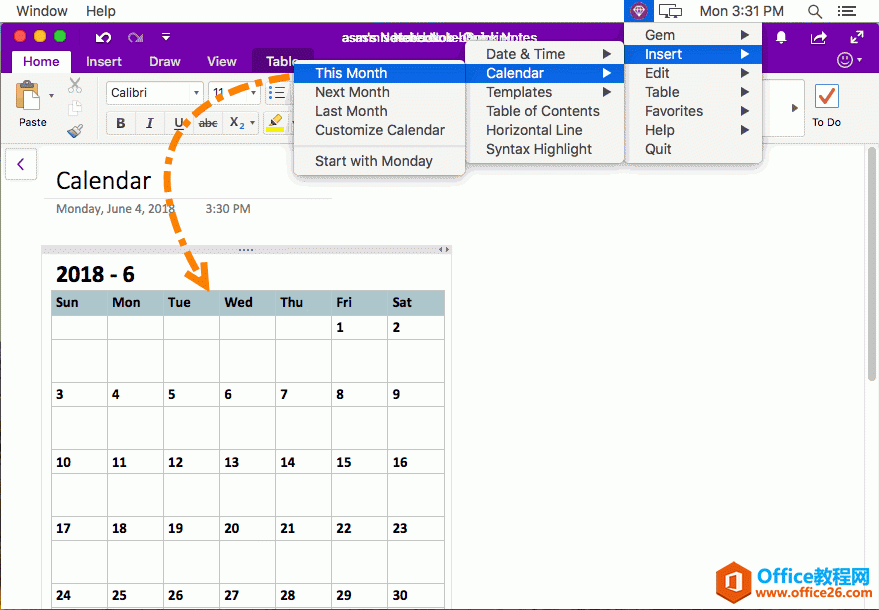Click the bulleted list icon
The image size is (879, 610).
click(278, 91)
